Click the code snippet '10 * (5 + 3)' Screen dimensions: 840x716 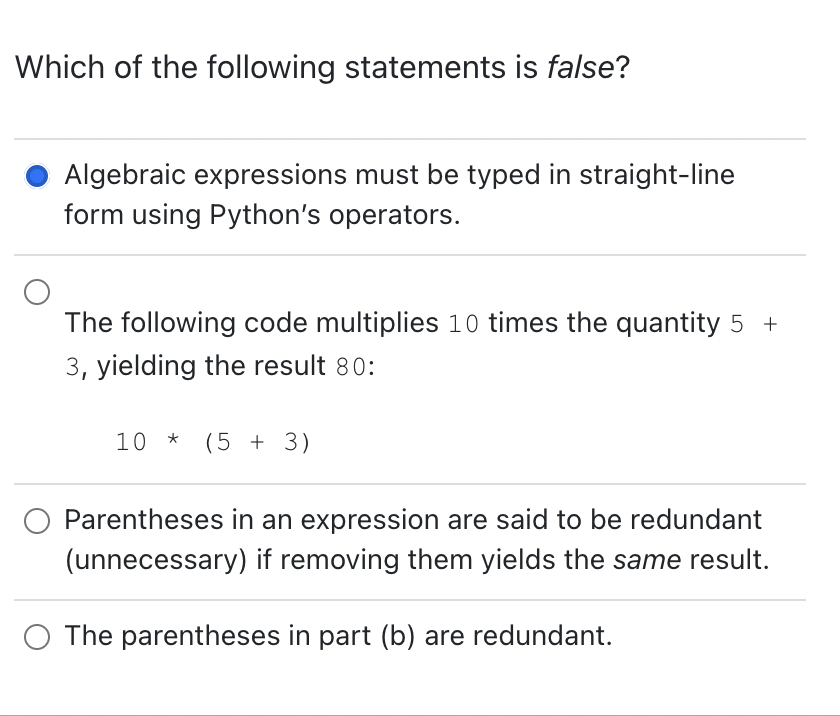(212, 442)
